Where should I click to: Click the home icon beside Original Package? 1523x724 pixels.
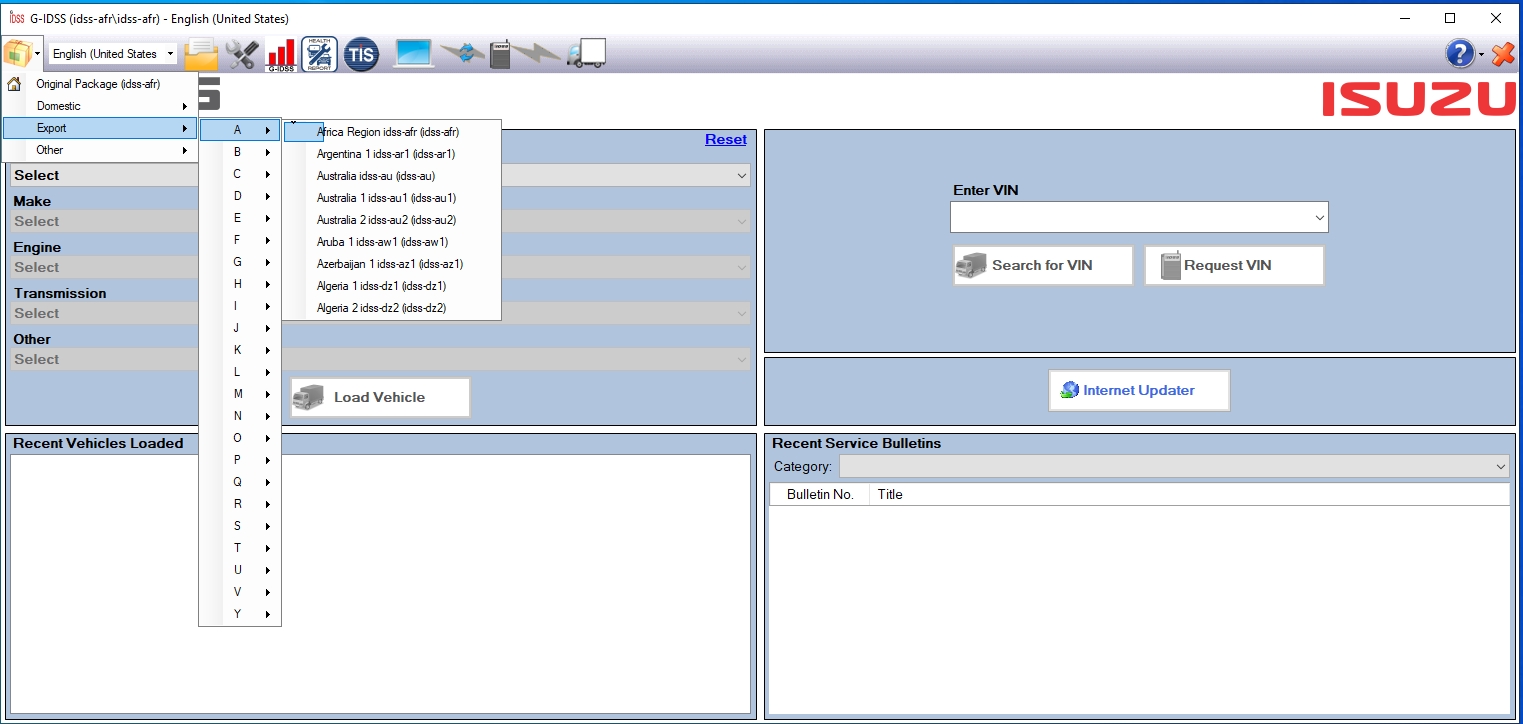pyautogui.click(x=14, y=84)
